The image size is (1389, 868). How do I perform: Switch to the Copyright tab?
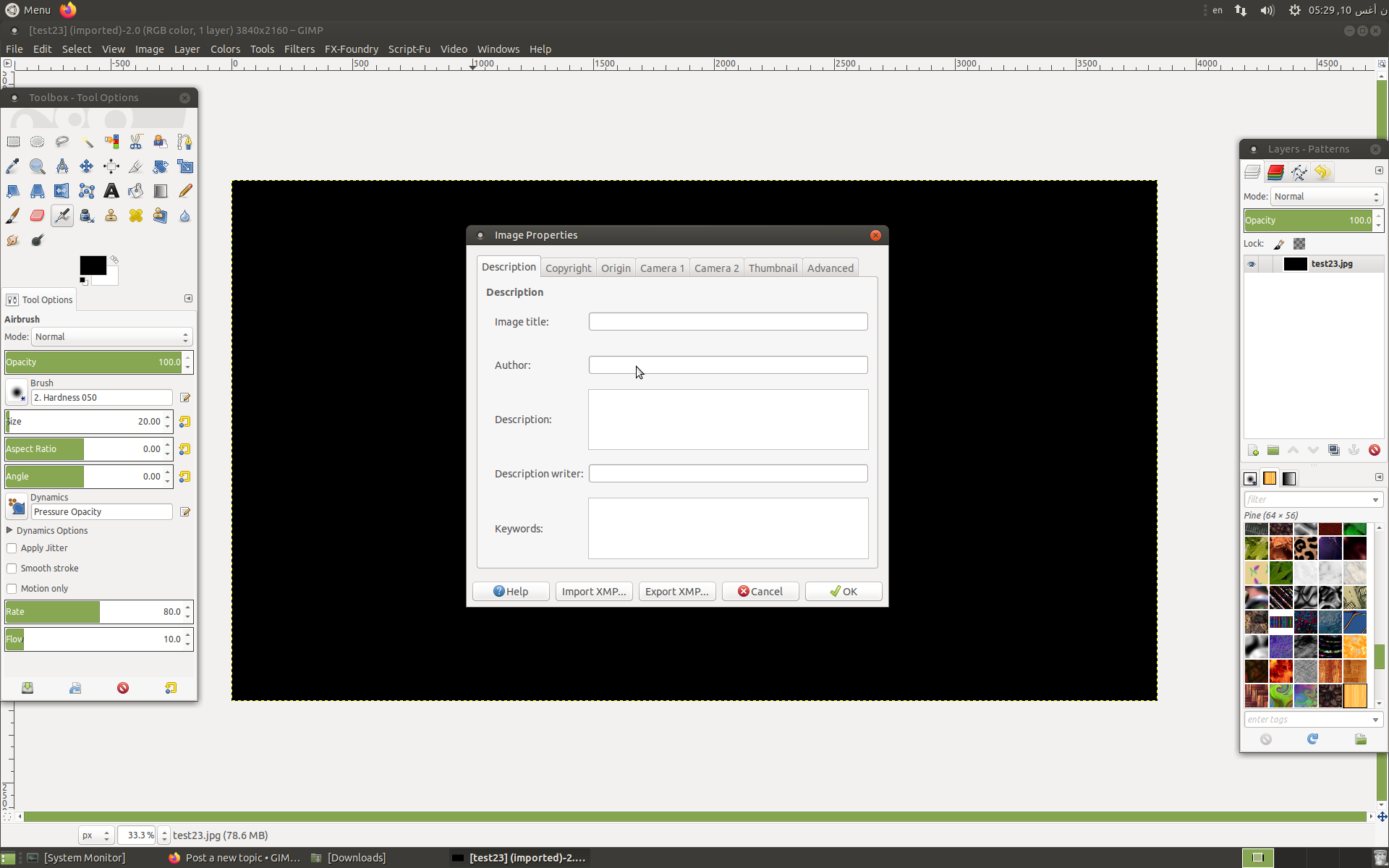(568, 268)
